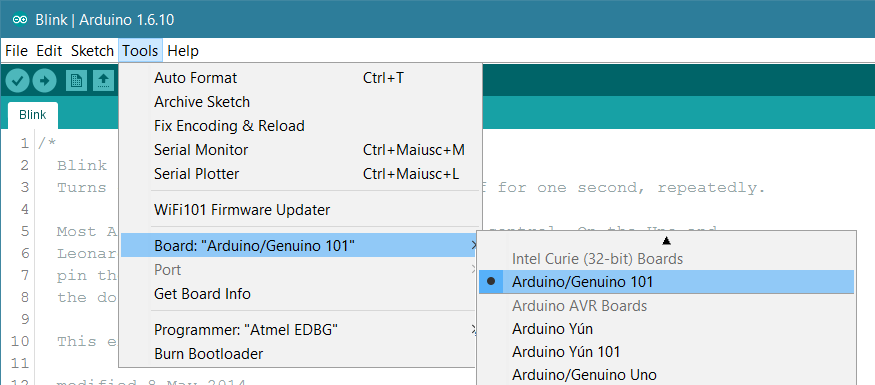Click the Open sketch up-arrow icon
This screenshot has width=875, height=385.
103,81
